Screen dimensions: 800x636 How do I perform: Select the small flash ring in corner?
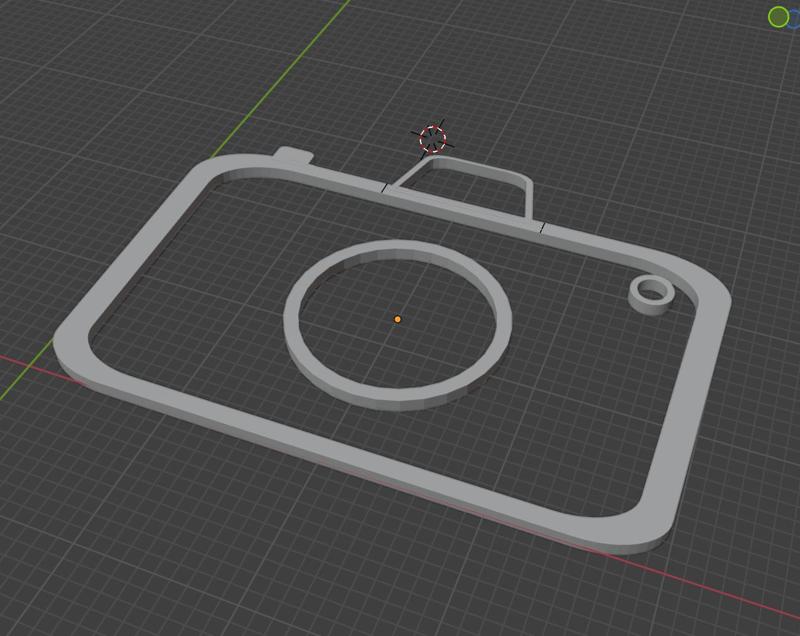coord(652,295)
